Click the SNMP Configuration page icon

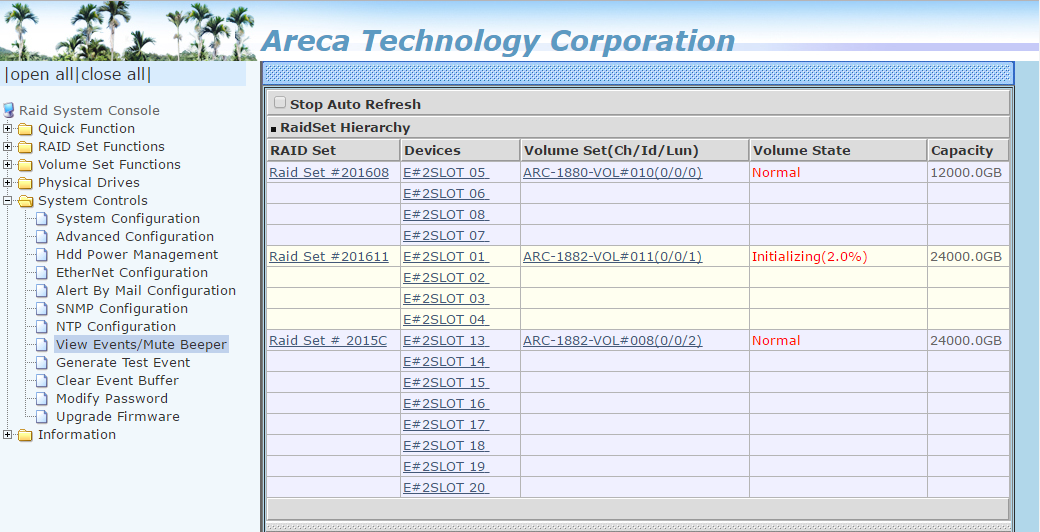point(42,309)
